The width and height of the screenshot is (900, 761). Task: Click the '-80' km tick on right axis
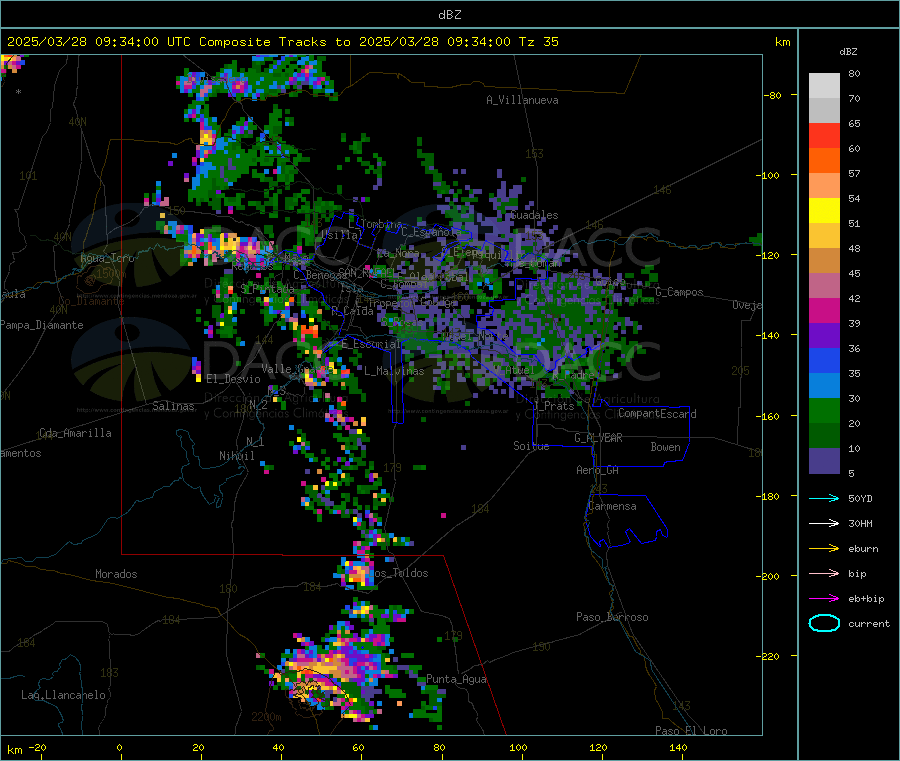(773, 95)
